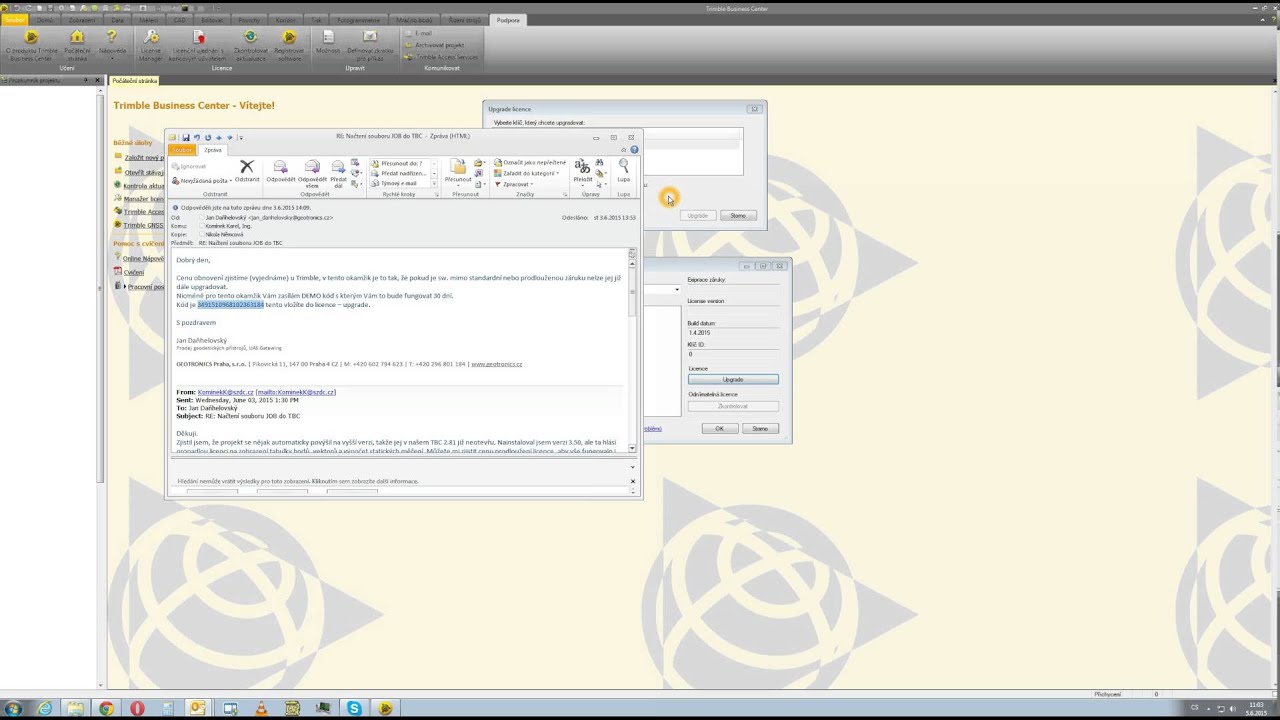Screen dimensions: 1280x720
Task: Expand email reading pane down arrow
Action: [x=632, y=467]
